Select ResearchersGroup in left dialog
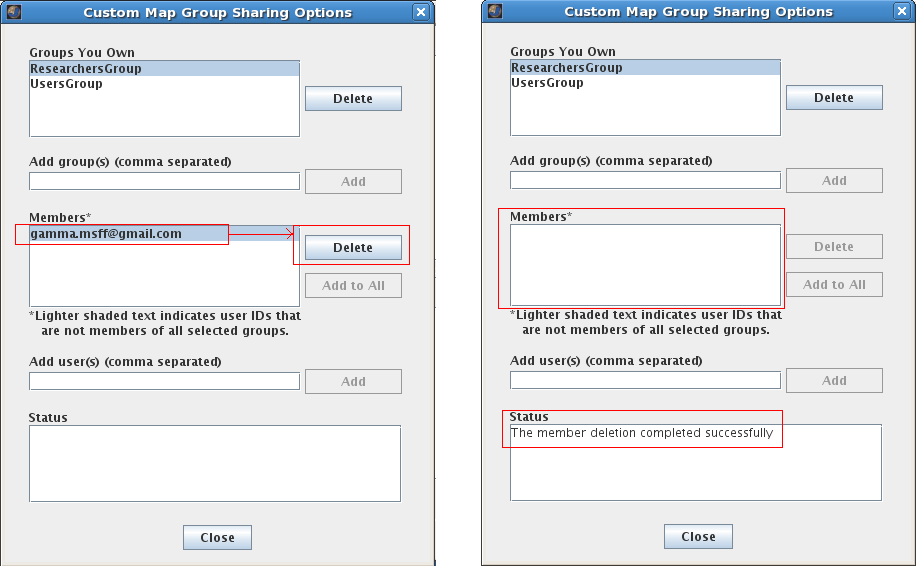This screenshot has width=916, height=566. (164, 69)
